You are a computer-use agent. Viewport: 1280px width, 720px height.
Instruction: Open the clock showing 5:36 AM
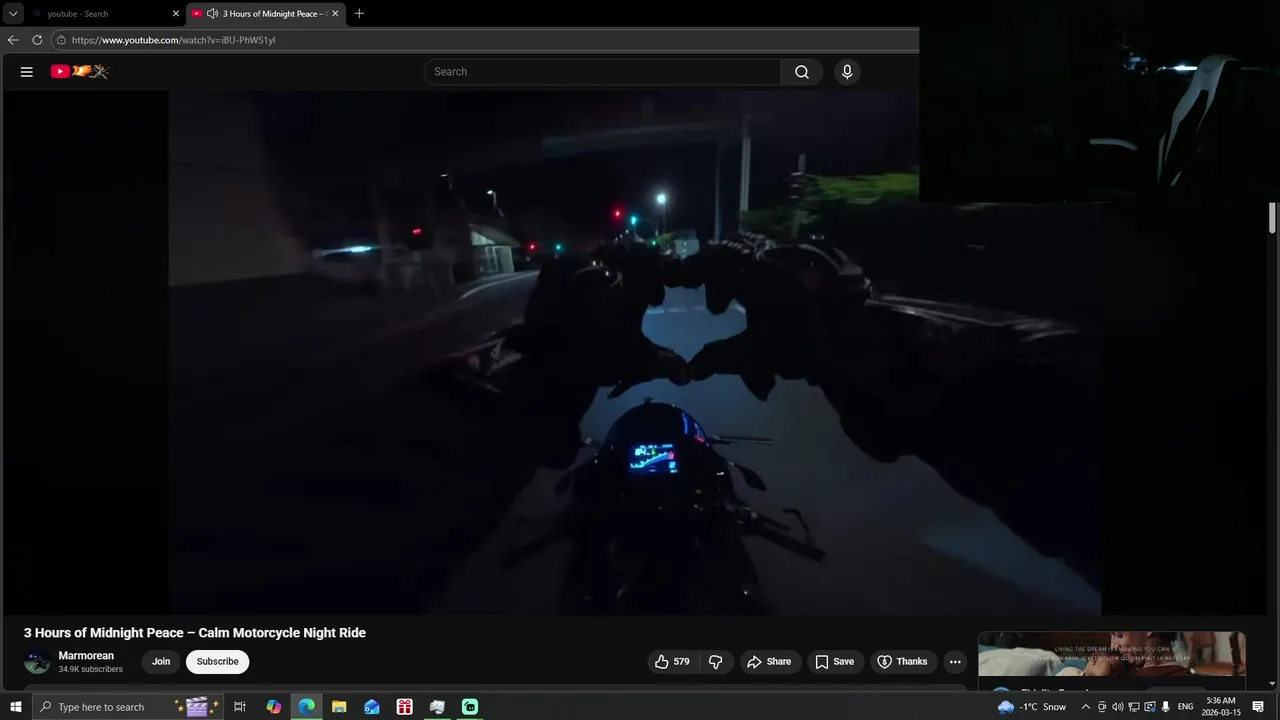pyautogui.click(x=1221, y=707)
